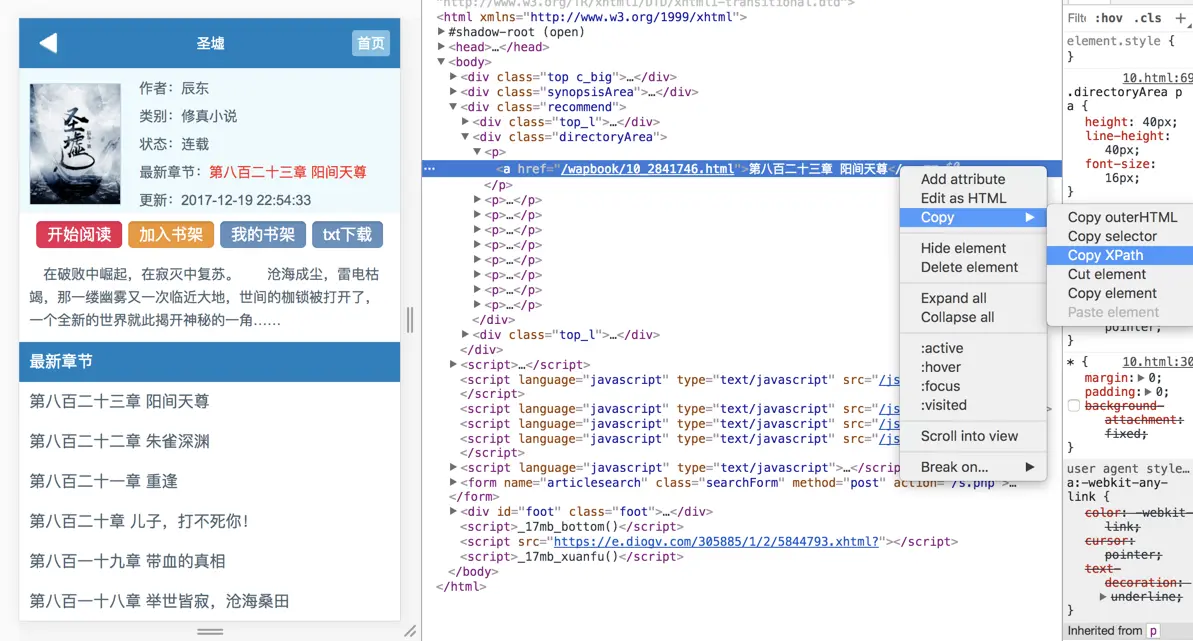The image size is (1193, 641).
Task: Select Hide element in context menu
Action: click(x=963, y=248)
